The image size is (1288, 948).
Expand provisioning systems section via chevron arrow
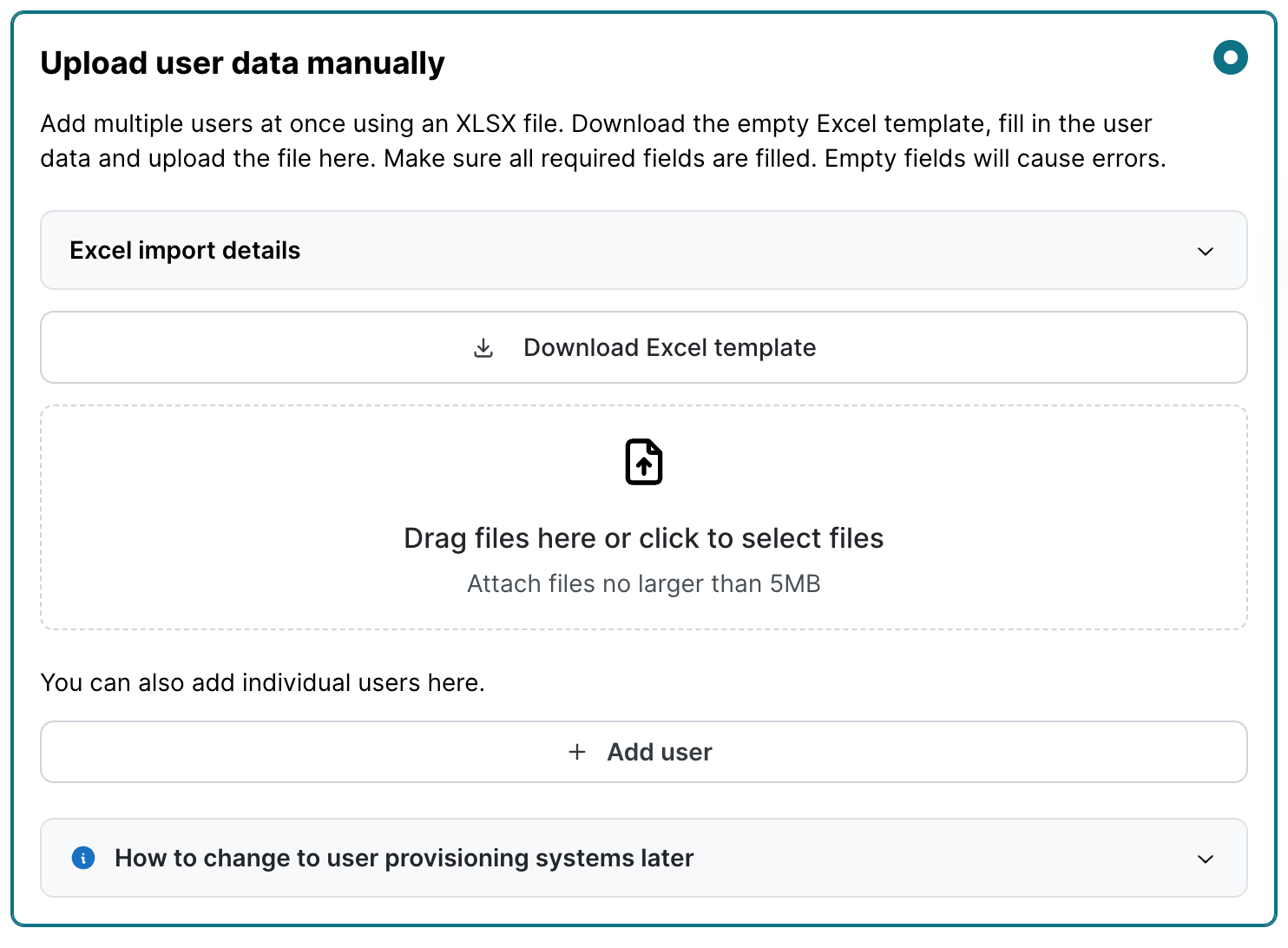[1205, 859]
